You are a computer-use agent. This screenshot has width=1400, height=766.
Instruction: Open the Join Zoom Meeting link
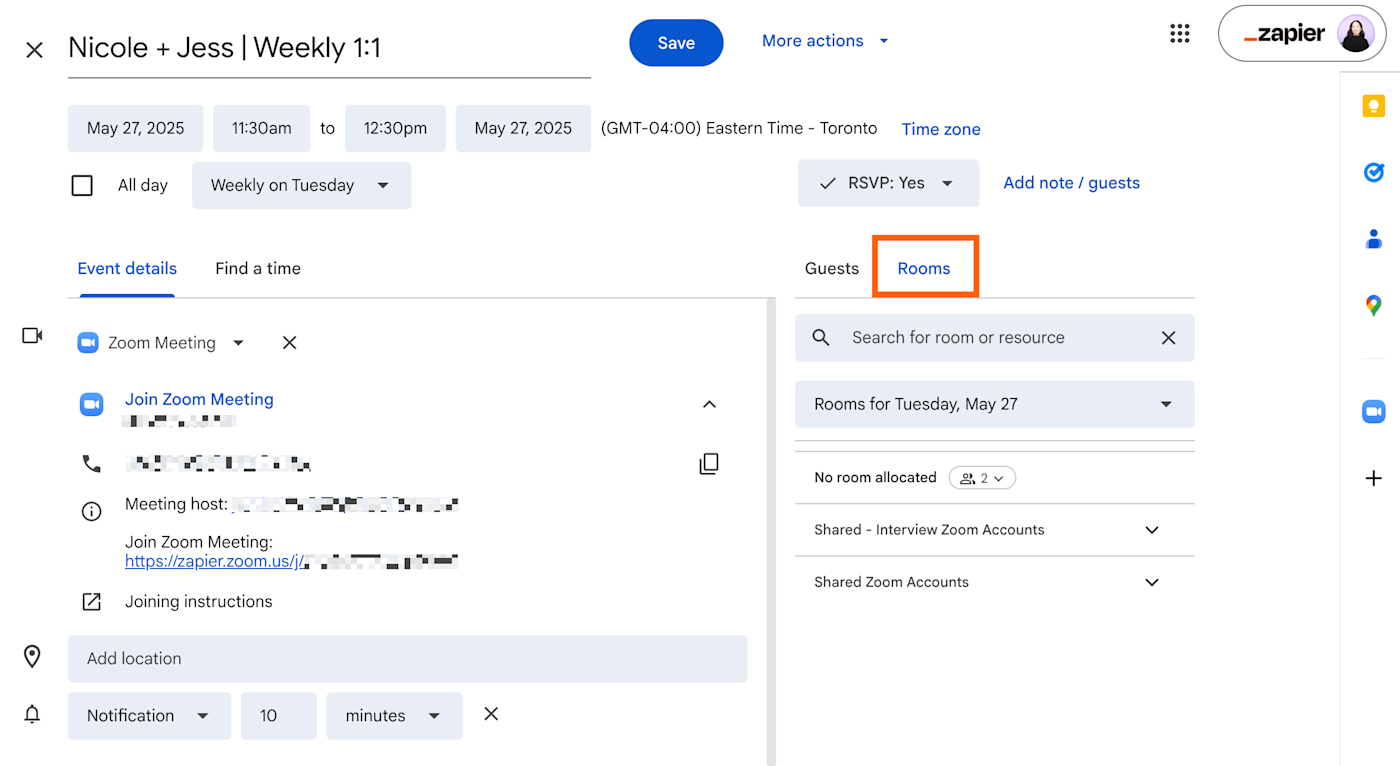[199, 399]
